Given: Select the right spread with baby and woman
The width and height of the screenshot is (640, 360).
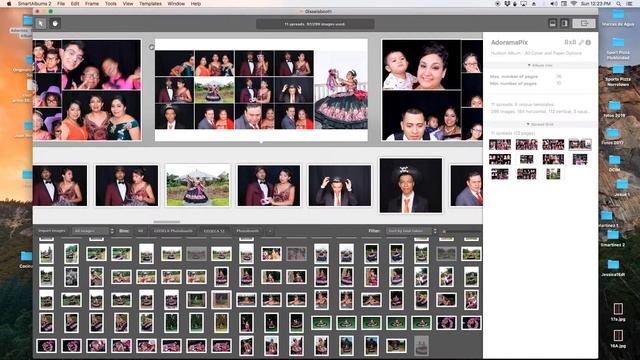Looking at the screenshot, I should tap(432, 90).
